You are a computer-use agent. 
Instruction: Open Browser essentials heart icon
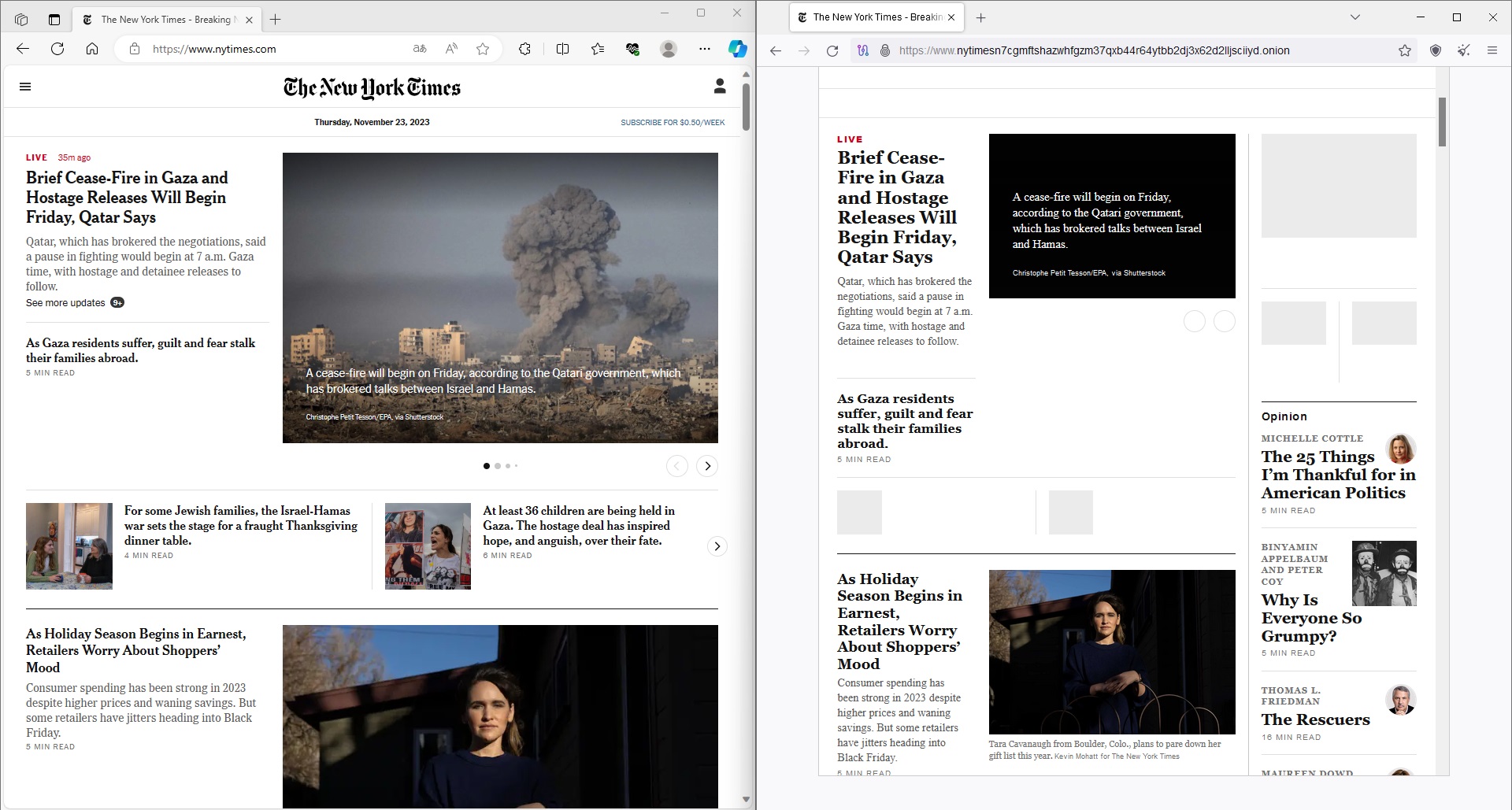632,49
